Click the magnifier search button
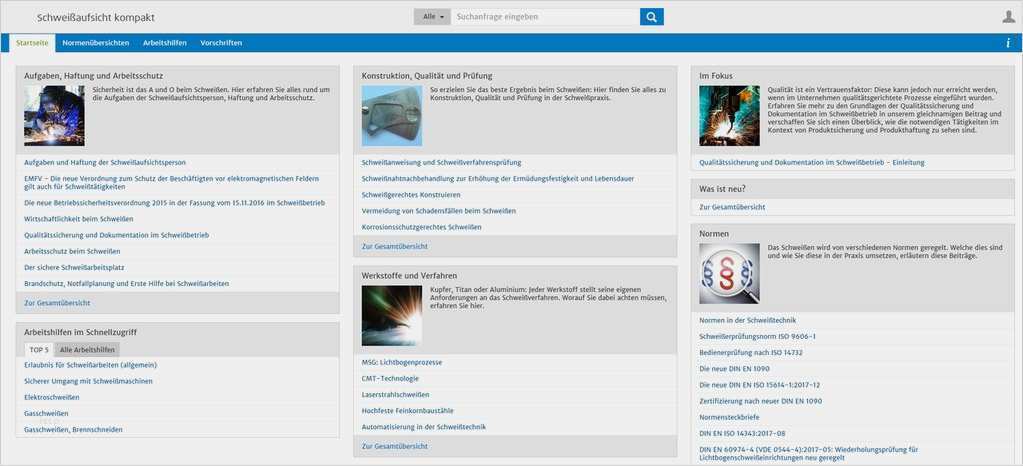 click(652, 17)
